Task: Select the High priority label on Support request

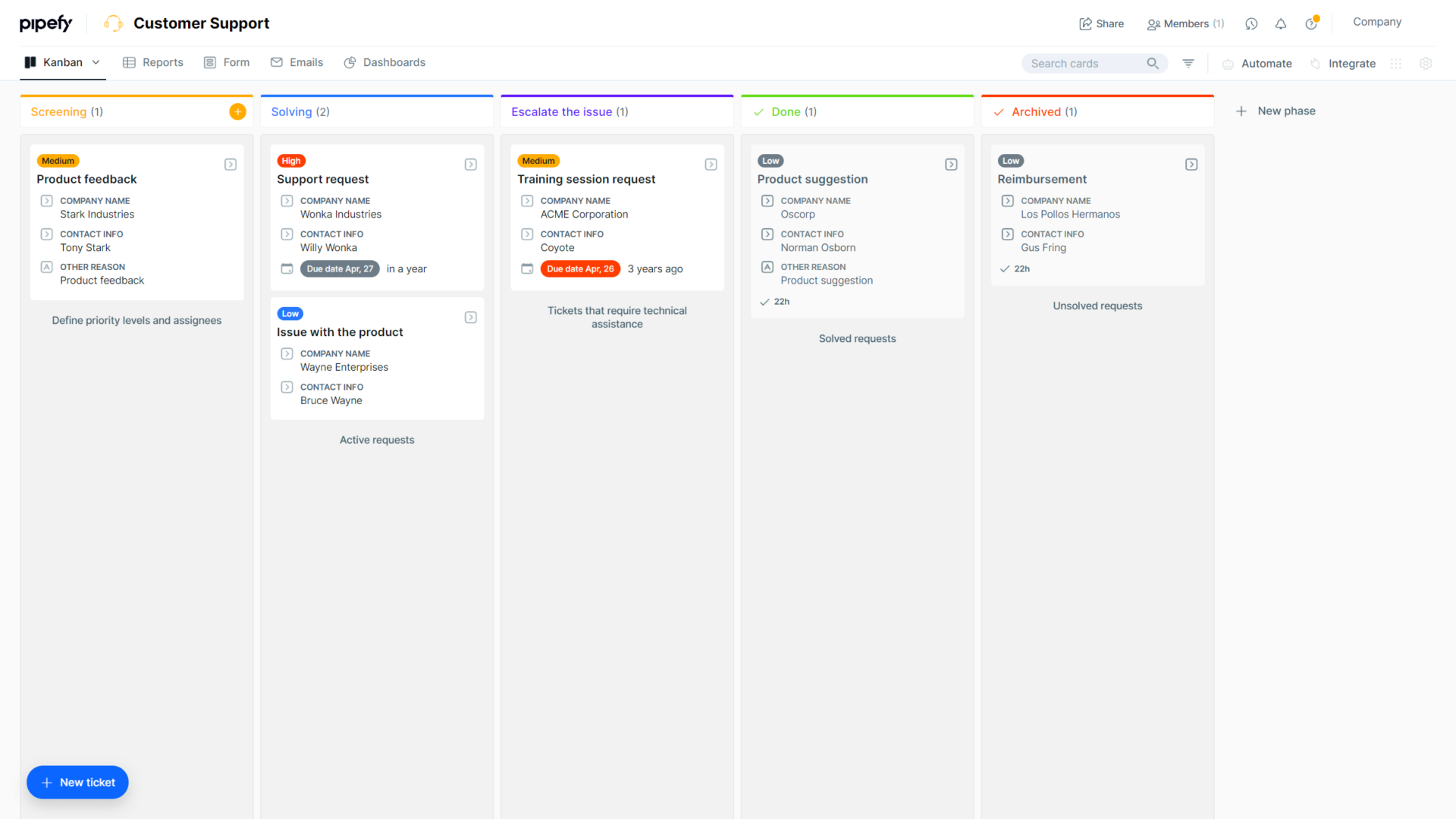Action: pos(291,161)
